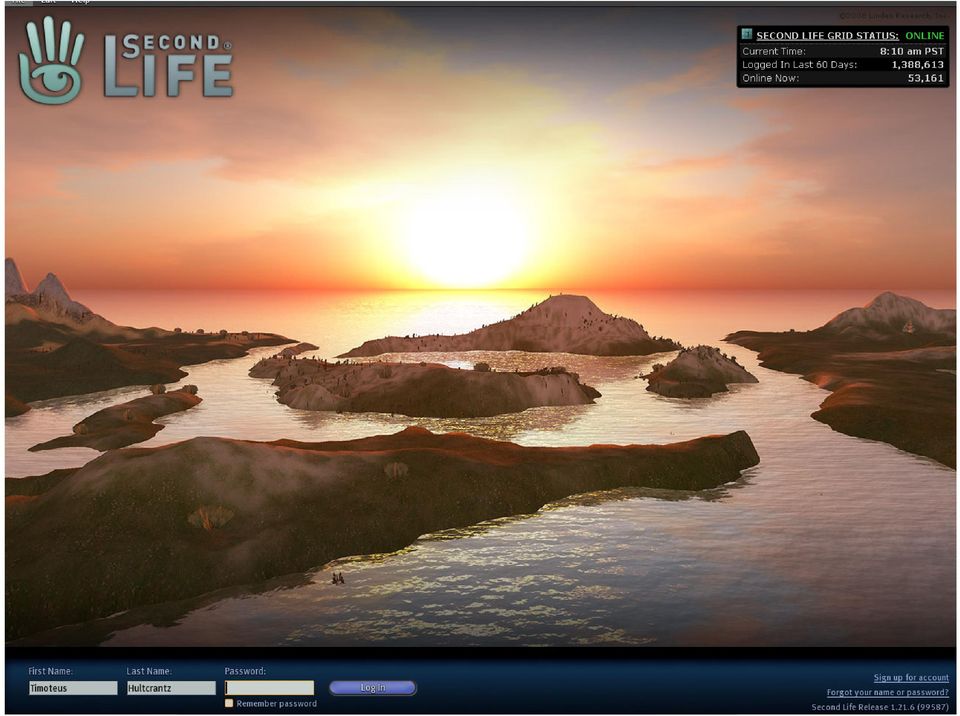960x716 pixels.
Task: Click the "Password:" label
Action: click(245, 671)
